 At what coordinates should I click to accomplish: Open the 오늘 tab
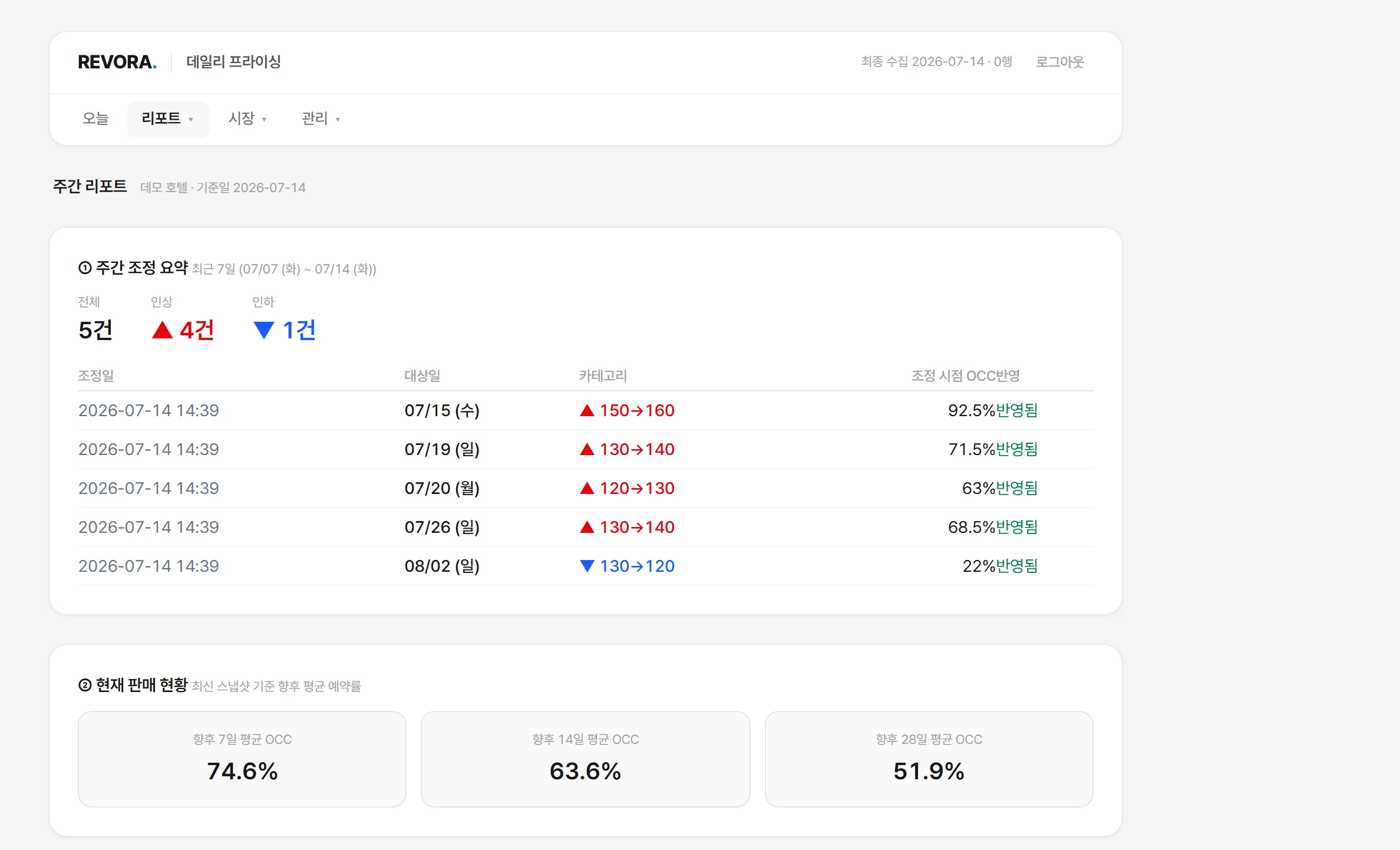click(x=95, y=119)
